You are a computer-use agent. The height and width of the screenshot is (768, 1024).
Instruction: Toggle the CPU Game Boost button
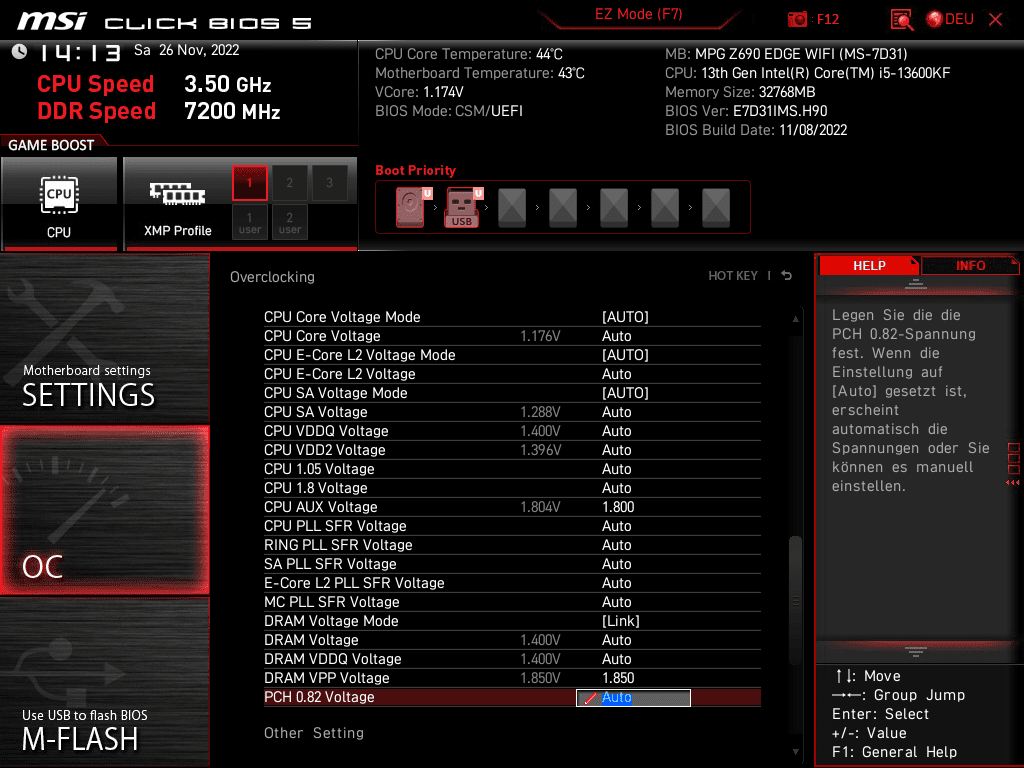(59, 204)
